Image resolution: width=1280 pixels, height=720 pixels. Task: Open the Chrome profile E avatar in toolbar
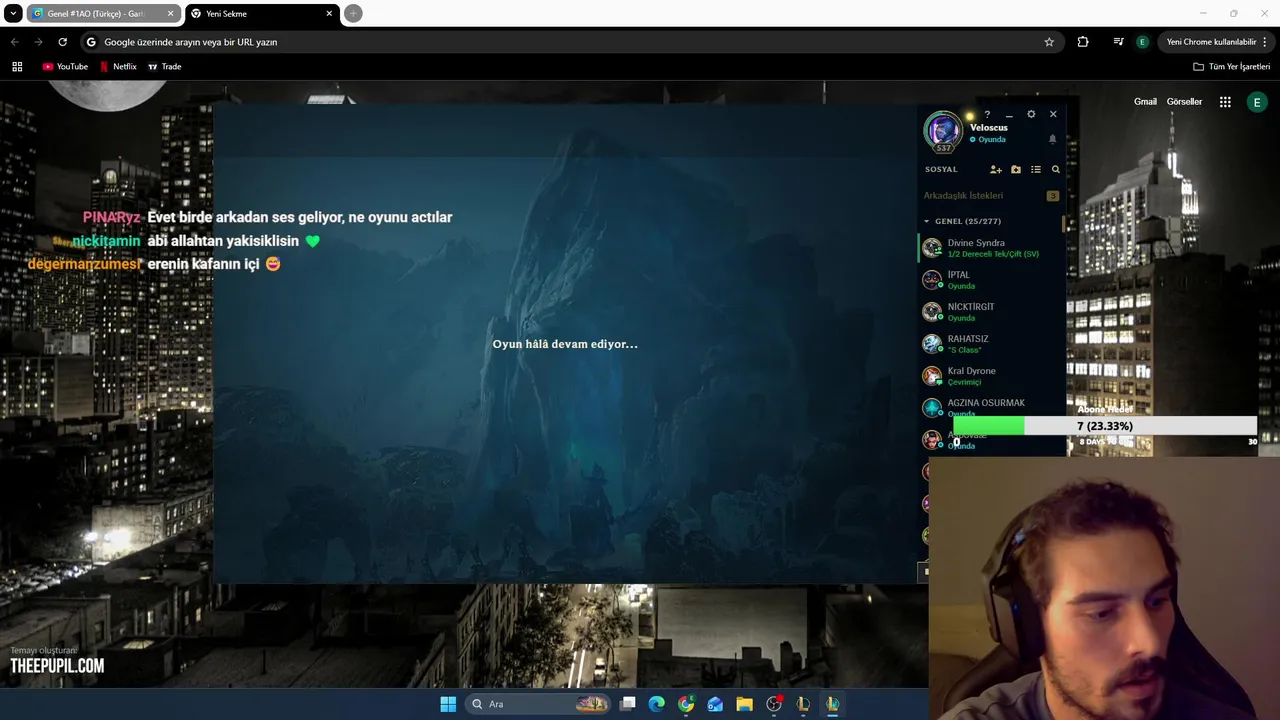(x=1142, y=42)
